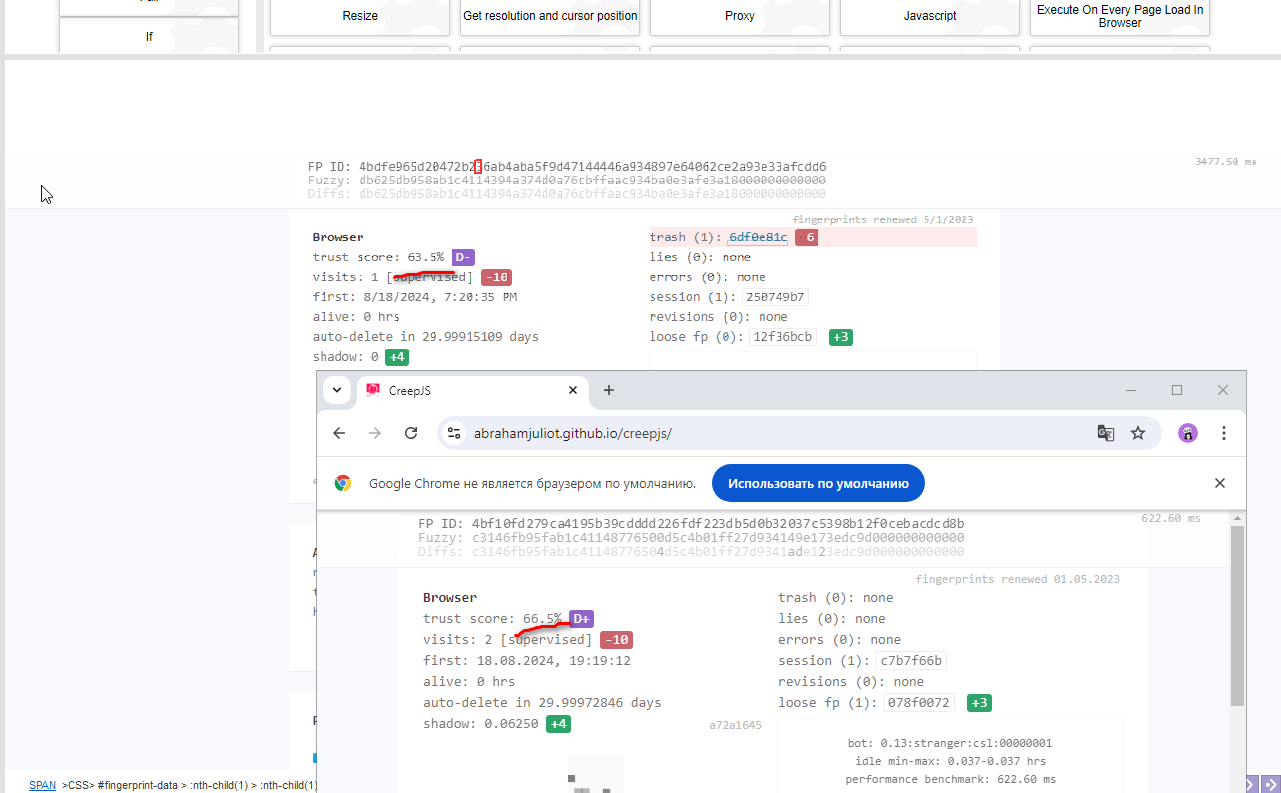Close the CreepJS tab
Viewport: 1281px width, 793px height.
click(x=573, y=390)
